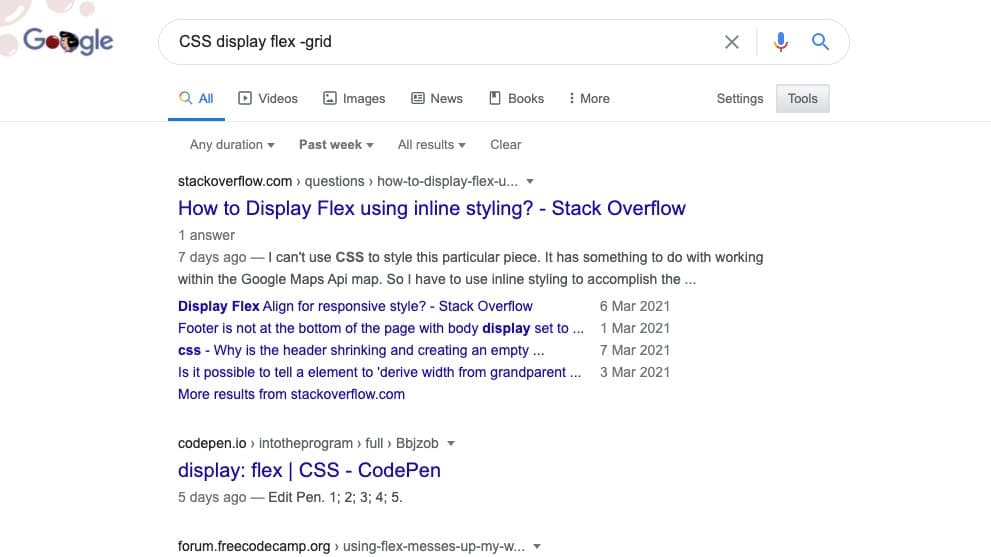Click inside the search query field
Viewport: 991px width, 557px height.
click(440, 42)
